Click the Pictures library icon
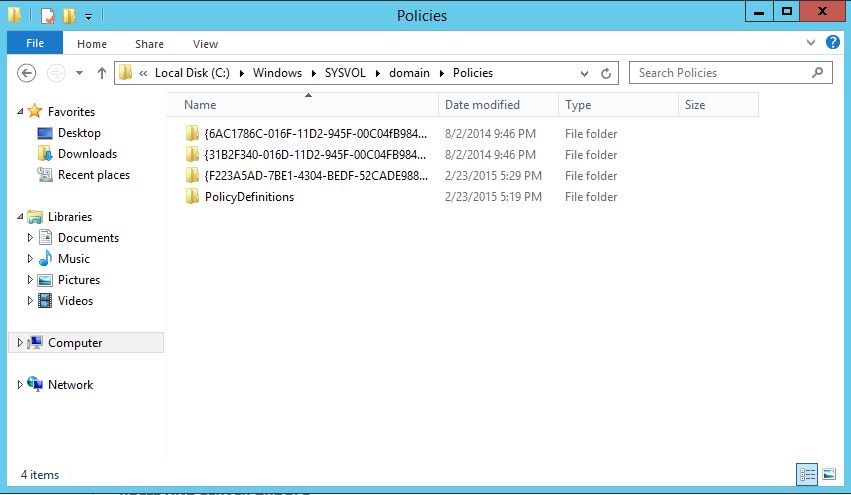The width and height of the screenshot is (851, 495). point(46,280)
